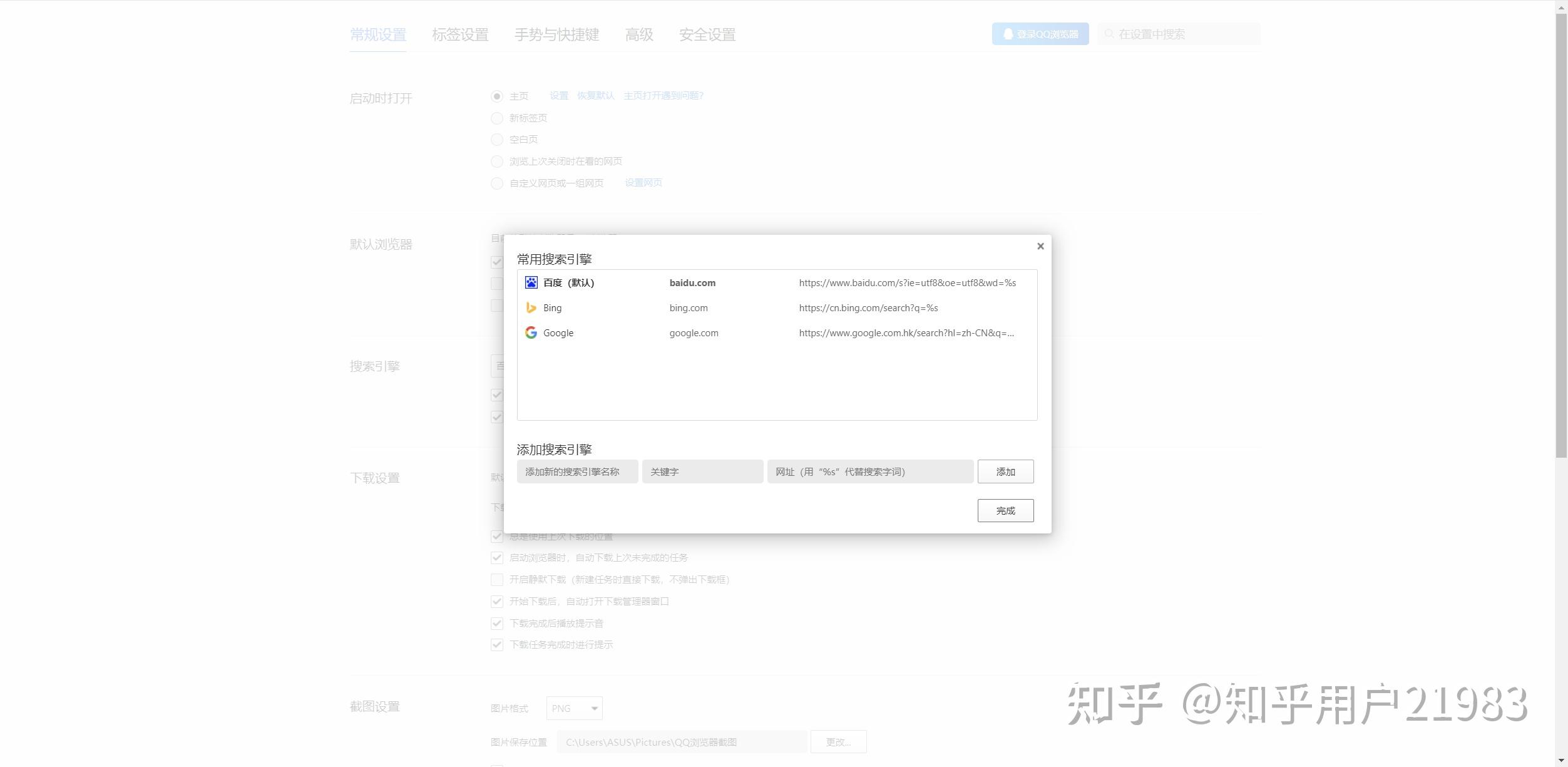Click the 登录QQ浏览器 button

coord(1040,34)
